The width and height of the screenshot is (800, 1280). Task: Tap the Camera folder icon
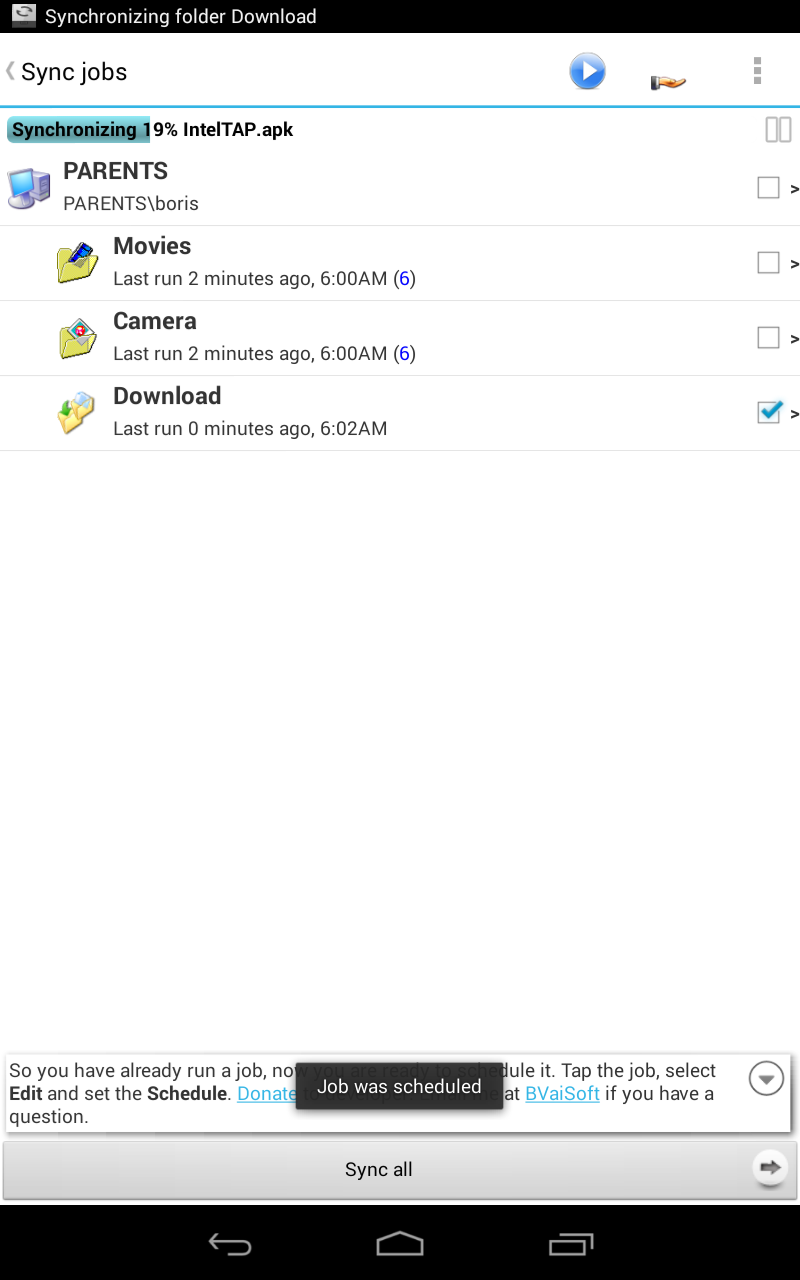[x=77, y=338]
